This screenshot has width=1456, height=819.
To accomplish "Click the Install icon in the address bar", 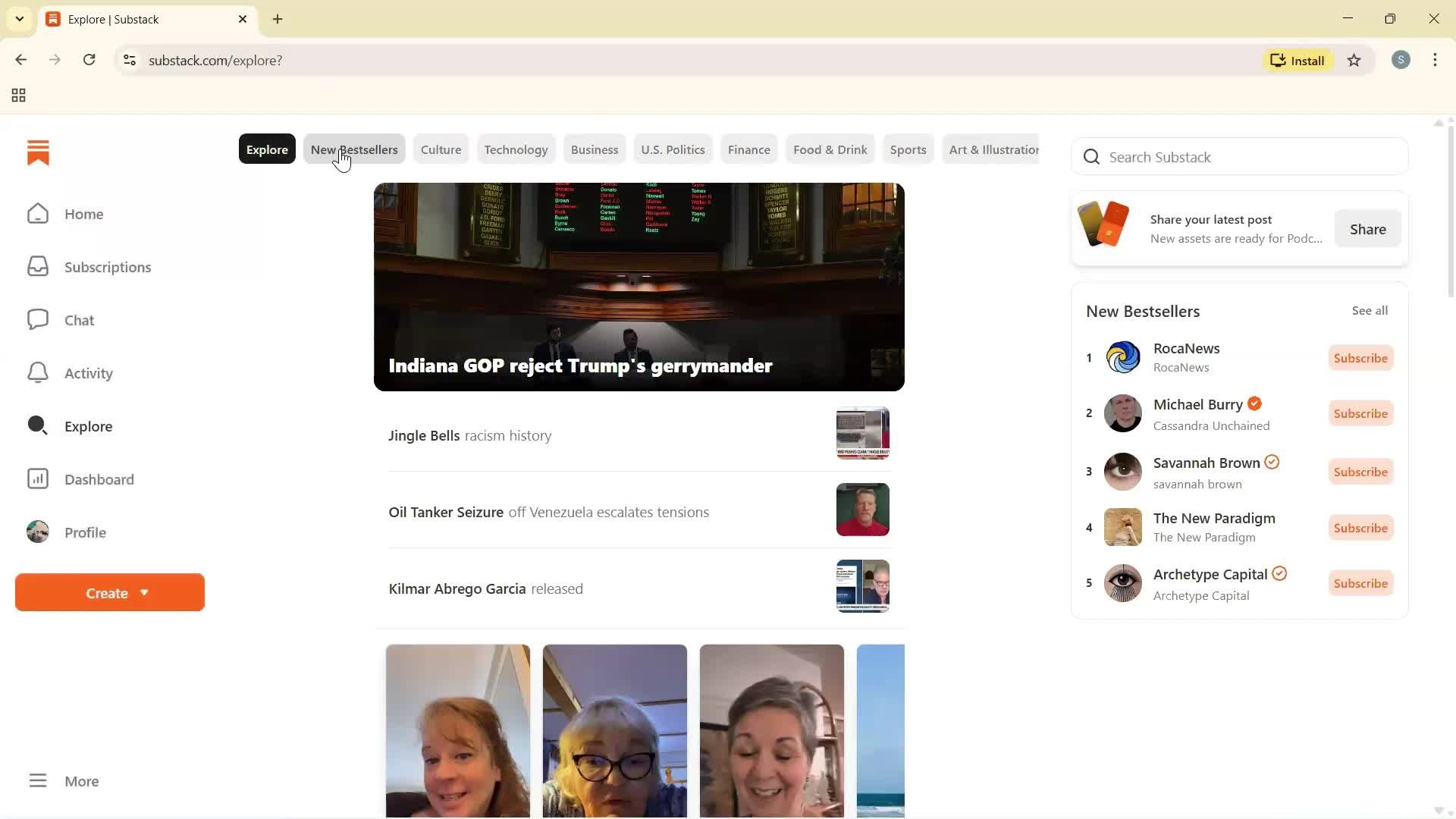I will [1297, 60].
